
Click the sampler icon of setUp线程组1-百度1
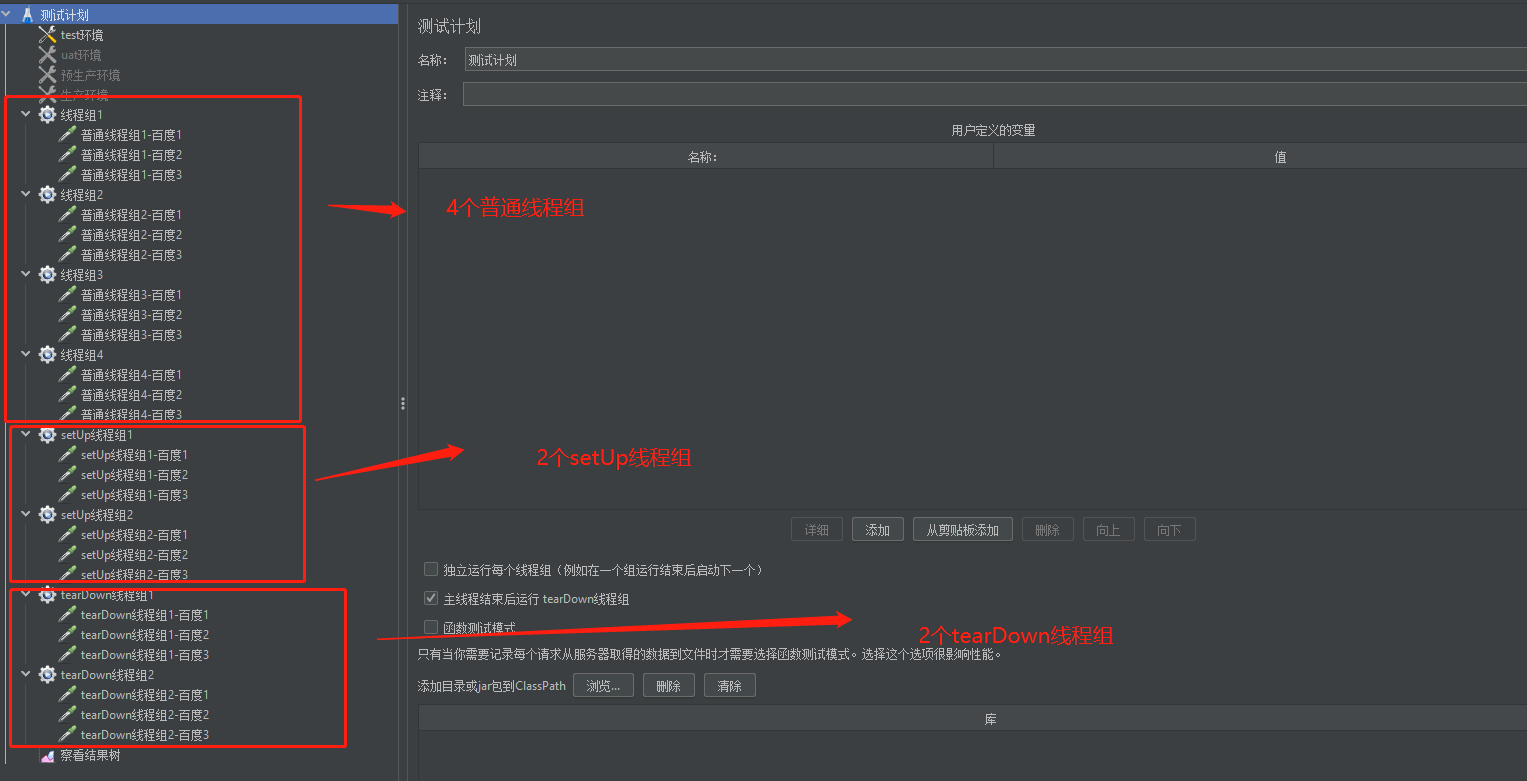pos(67,455)
